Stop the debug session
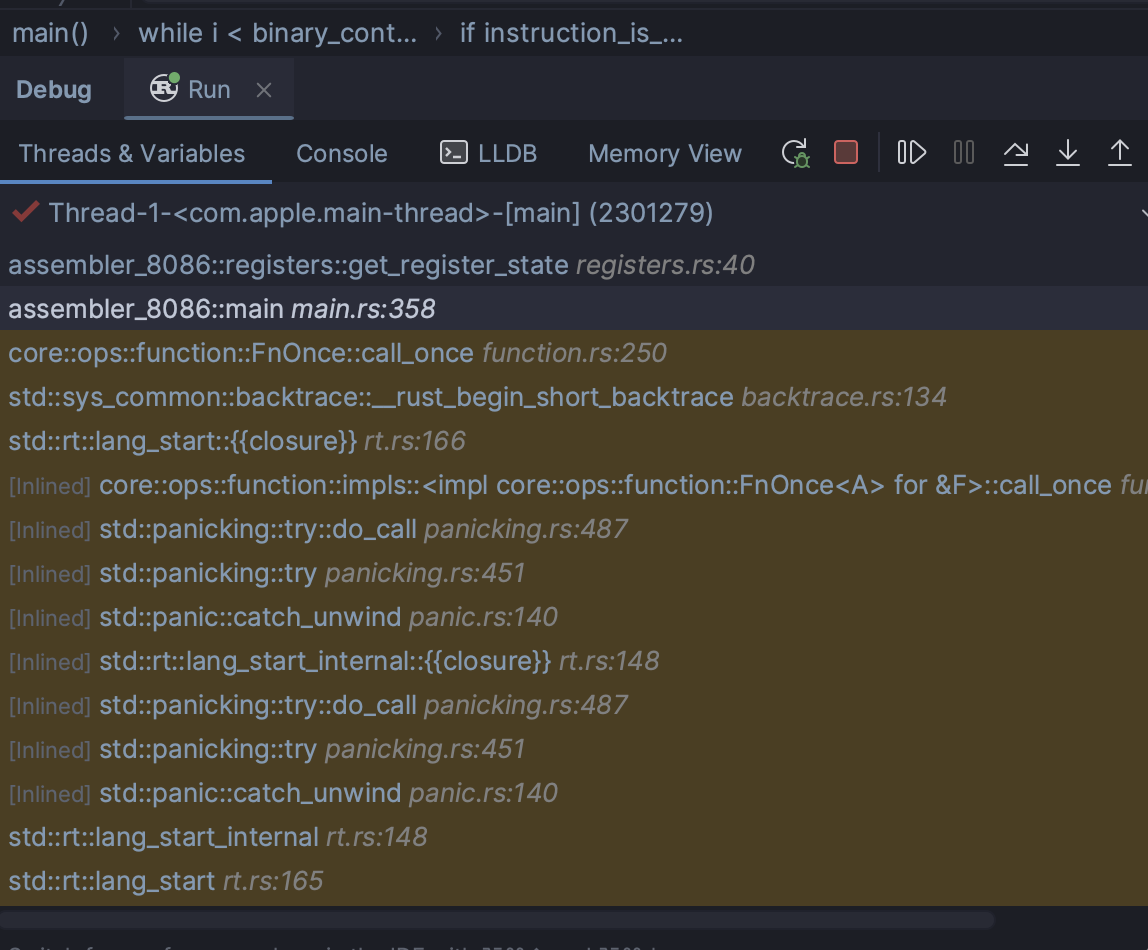 [846, 153]
